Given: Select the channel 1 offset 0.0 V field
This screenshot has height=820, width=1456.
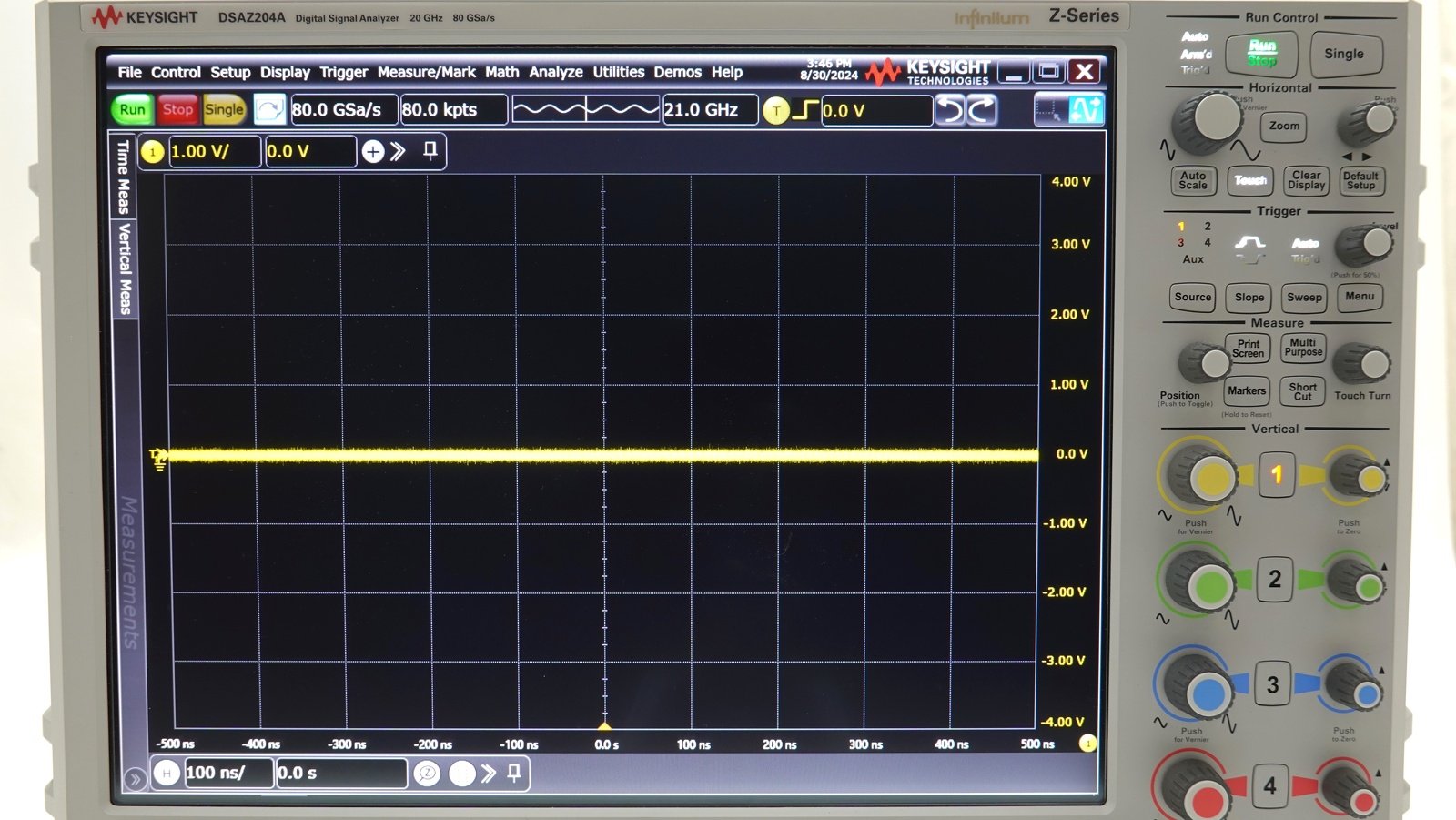Looking at the screenshot, I should [309, 151].
